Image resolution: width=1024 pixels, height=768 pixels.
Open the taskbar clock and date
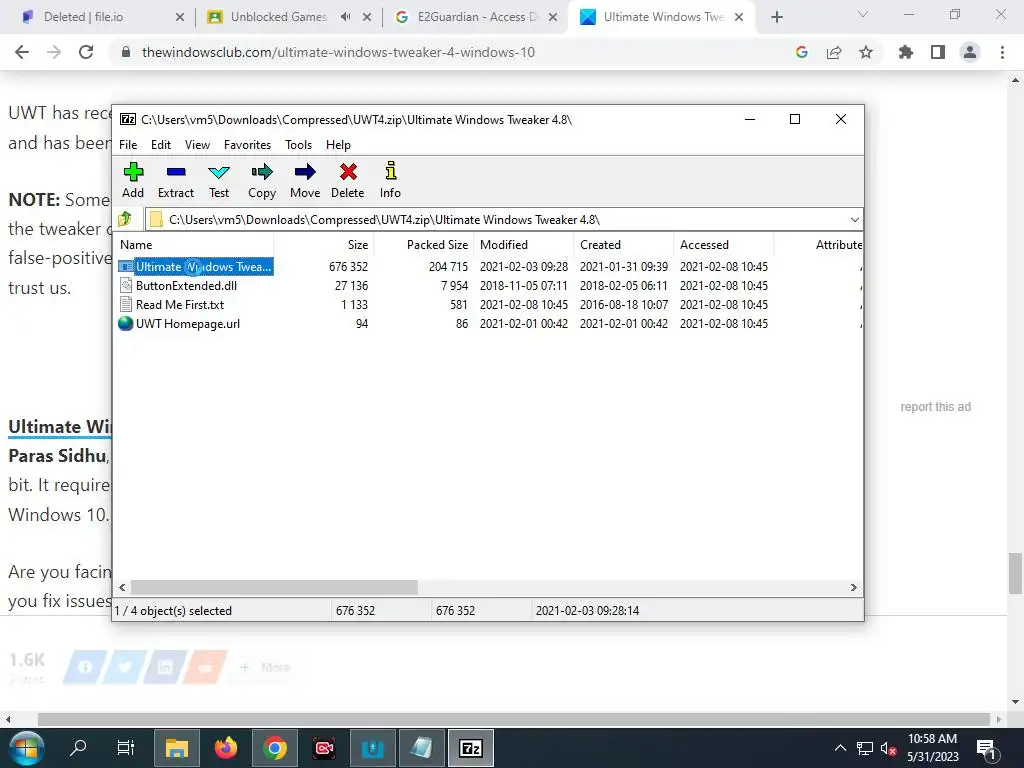pos(933,748)
